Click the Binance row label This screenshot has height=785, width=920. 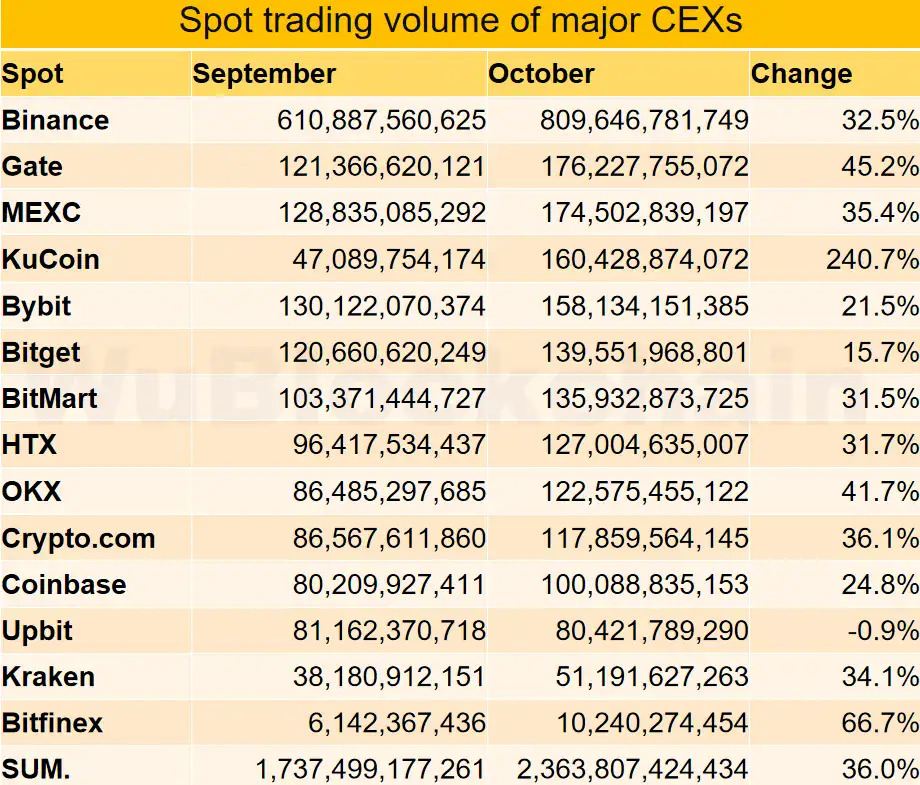point(55,120)
